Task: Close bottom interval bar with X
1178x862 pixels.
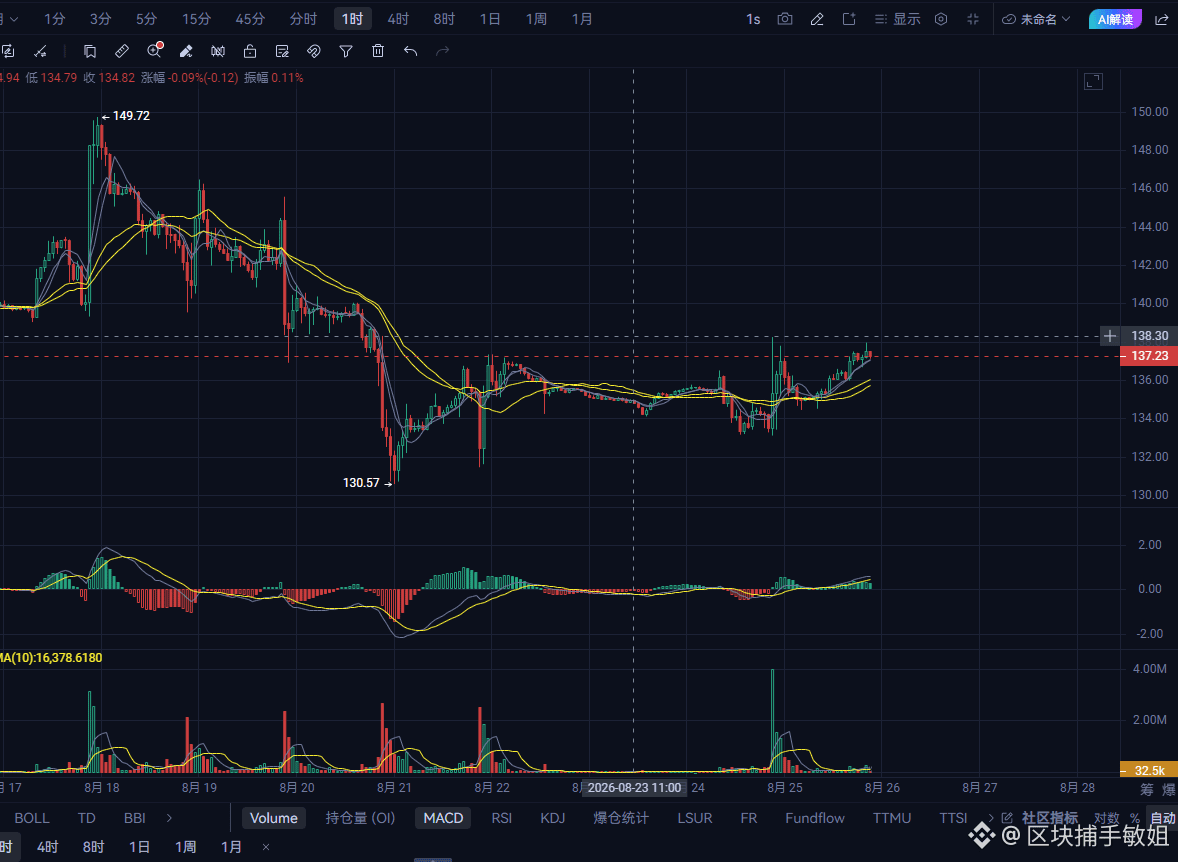Action: tap(266, 847)
